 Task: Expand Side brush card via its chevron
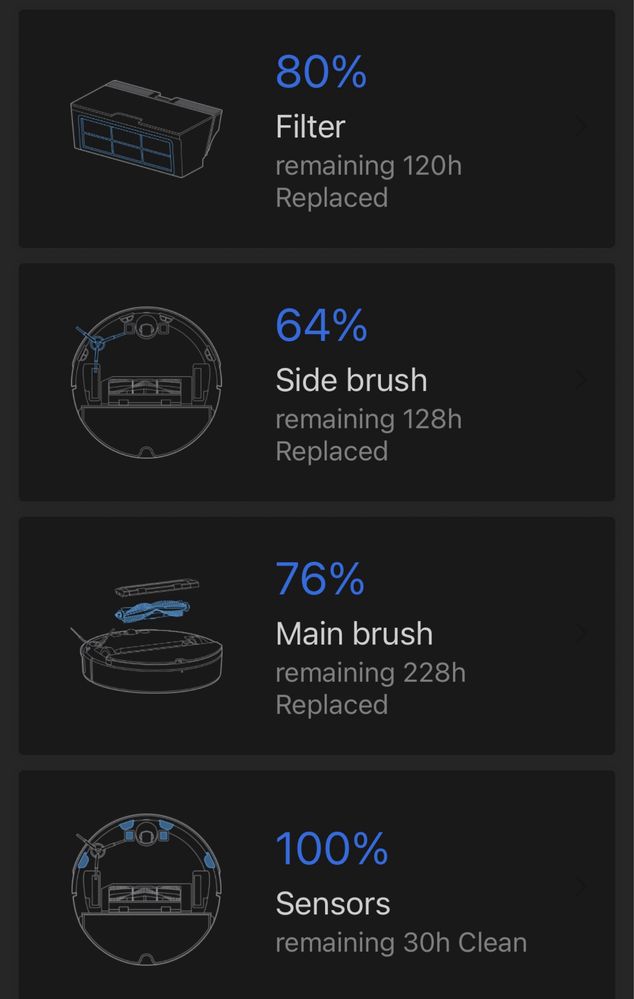coord(580,380)
